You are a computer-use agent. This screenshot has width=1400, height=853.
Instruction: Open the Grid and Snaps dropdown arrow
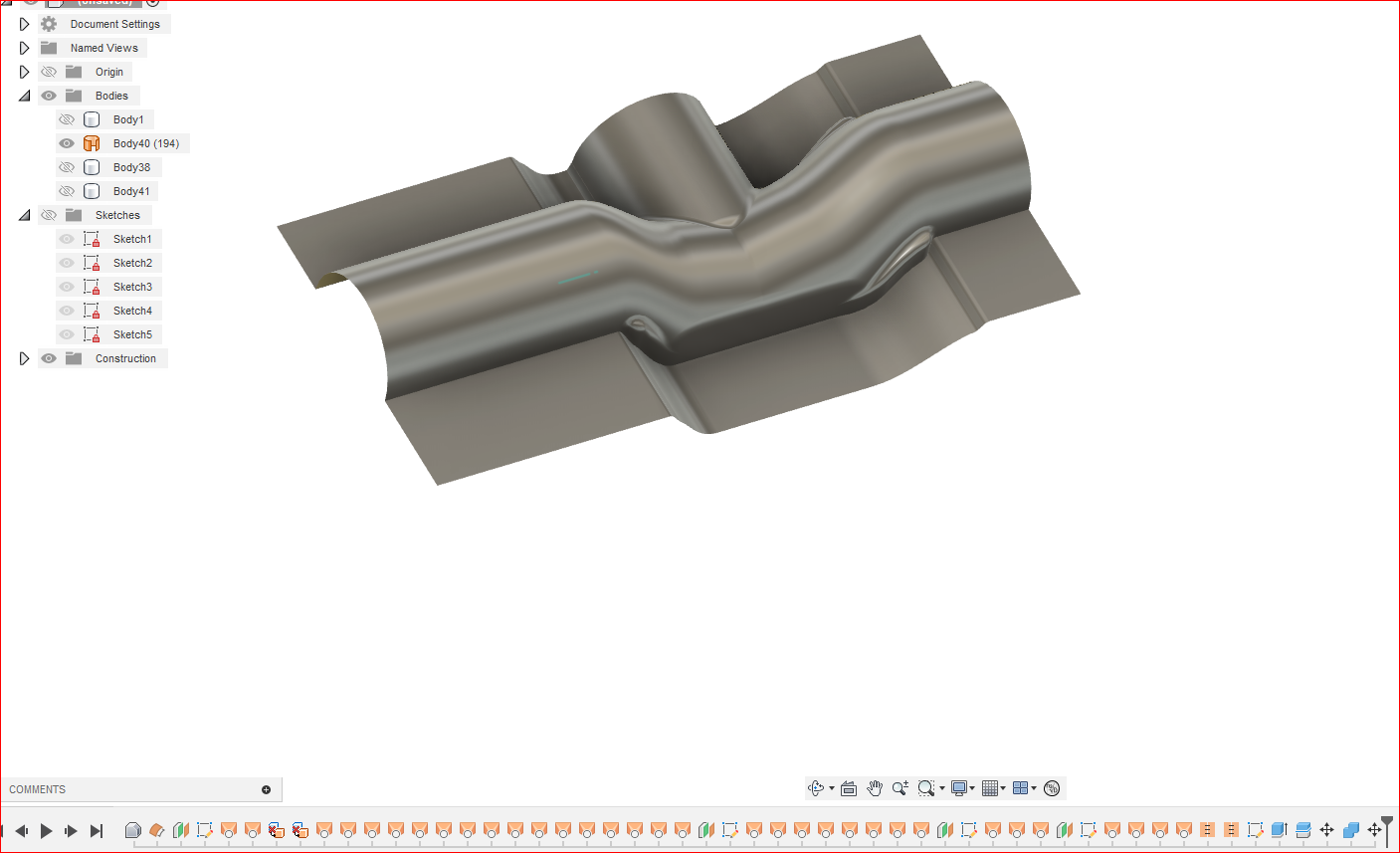click(x=1003, y=788)
